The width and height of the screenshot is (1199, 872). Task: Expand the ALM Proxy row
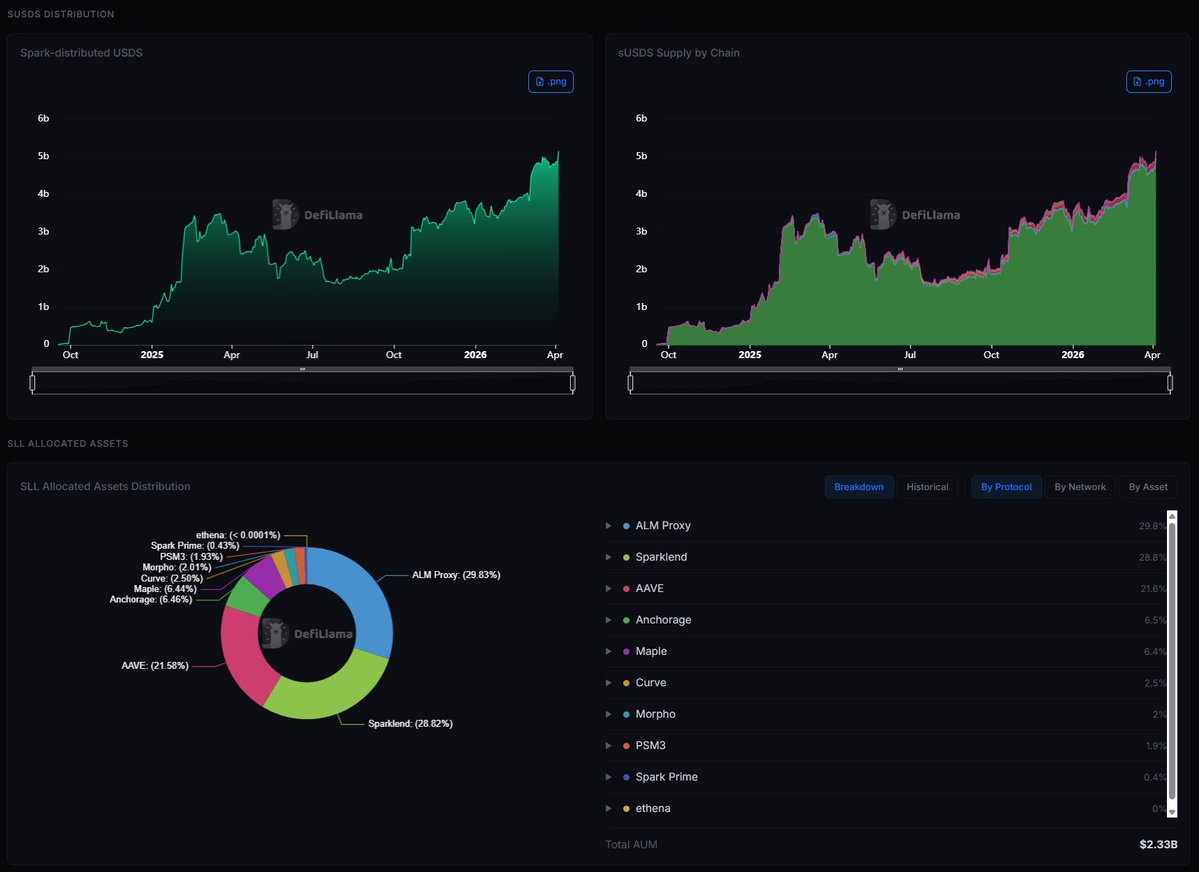pos(608,526)
